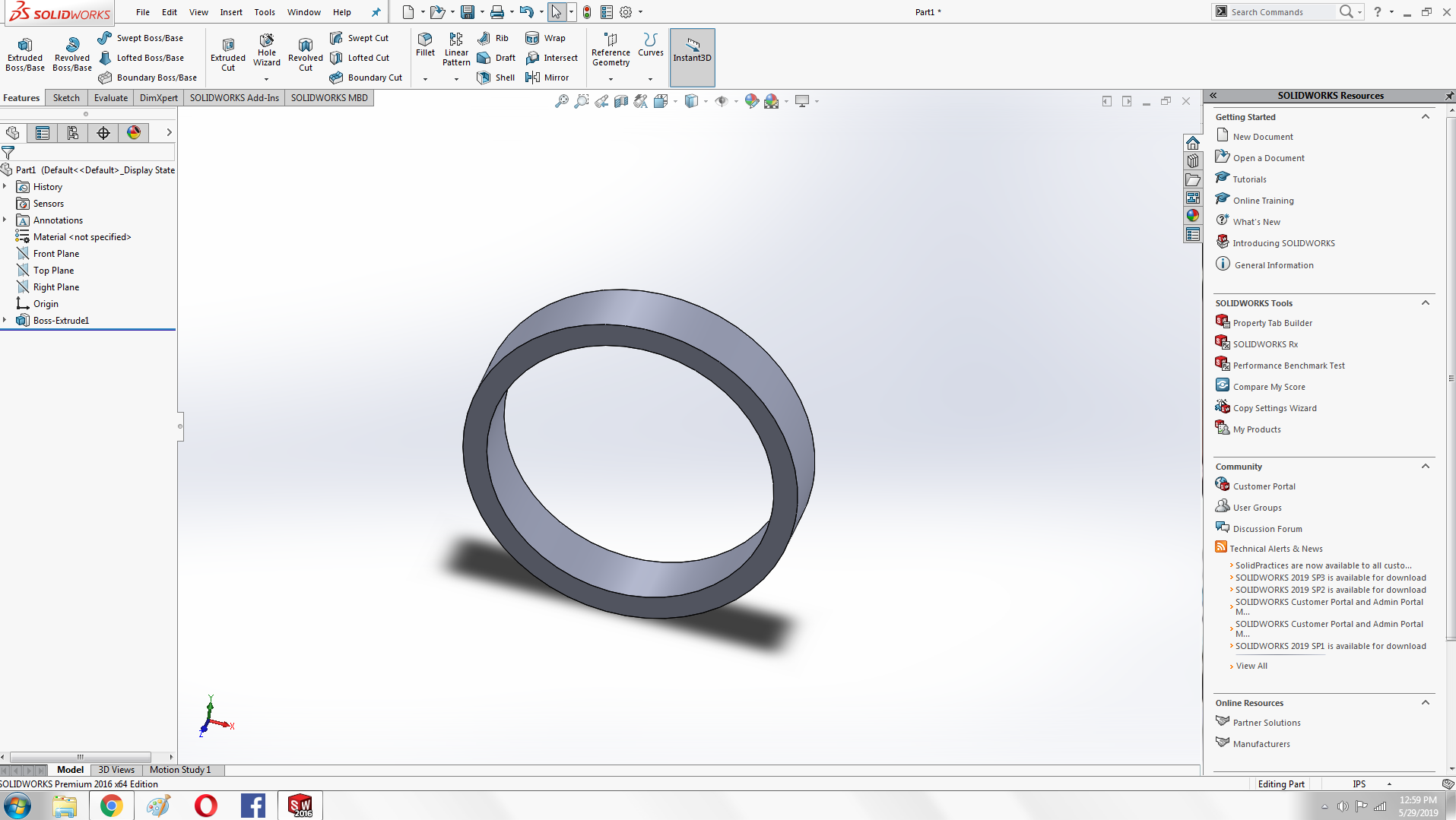Click View All news link
1456x820 pixels.
click(x=1251, y=666)
